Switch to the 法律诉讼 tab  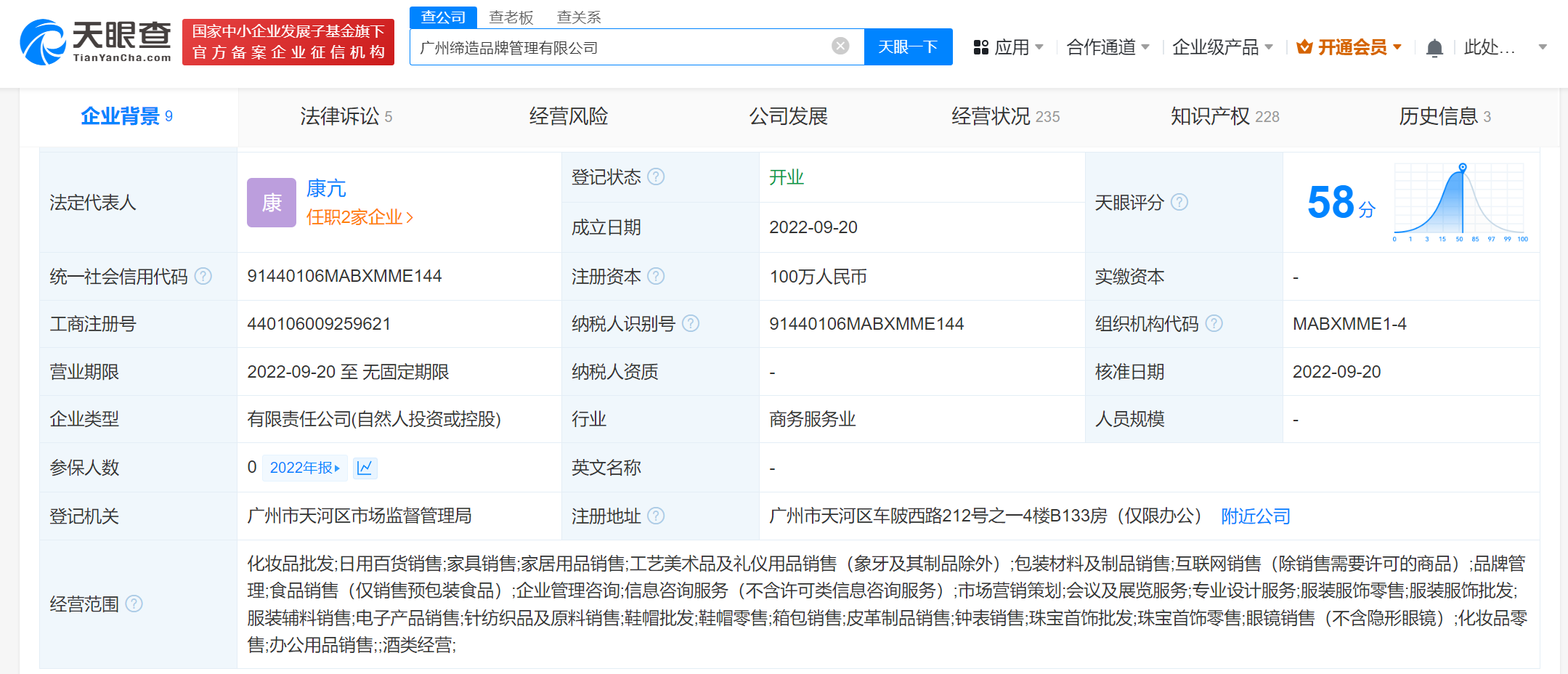(x=346, y=116)
